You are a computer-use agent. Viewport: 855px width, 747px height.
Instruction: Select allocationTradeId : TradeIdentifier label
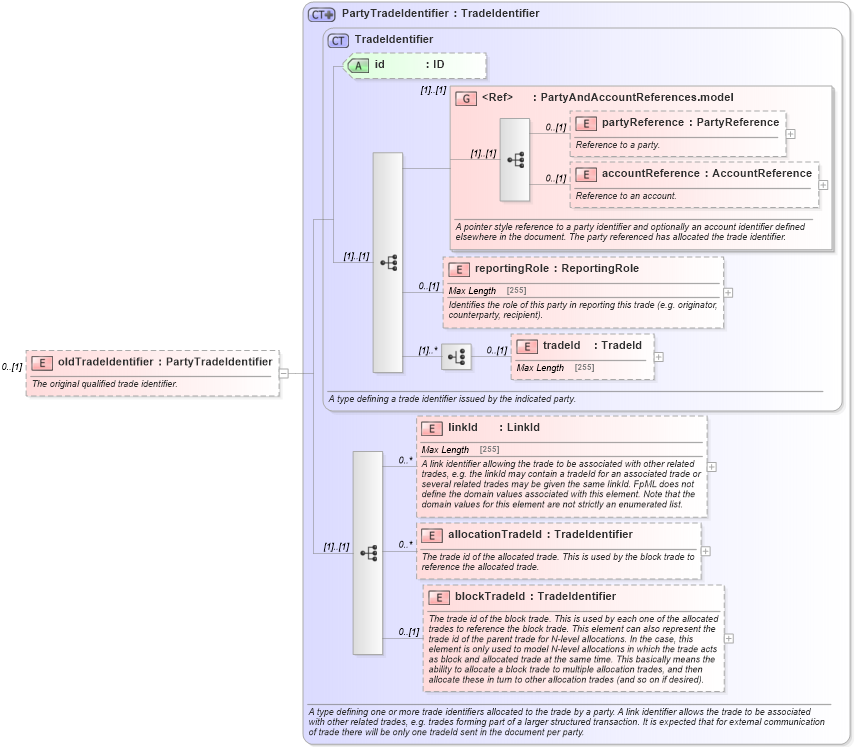point(540,534)
